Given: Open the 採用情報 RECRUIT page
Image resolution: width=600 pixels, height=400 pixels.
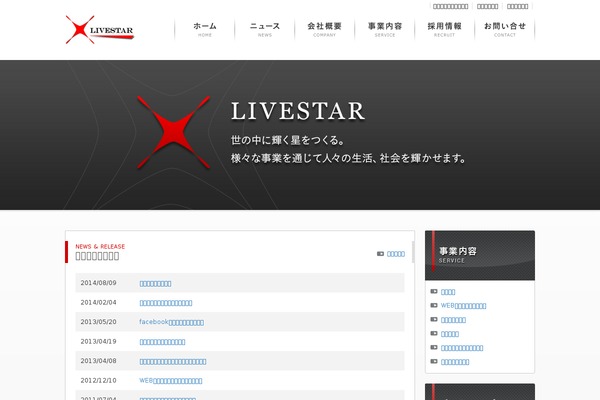Looking at the screenshot, I should tap(445, 29).
